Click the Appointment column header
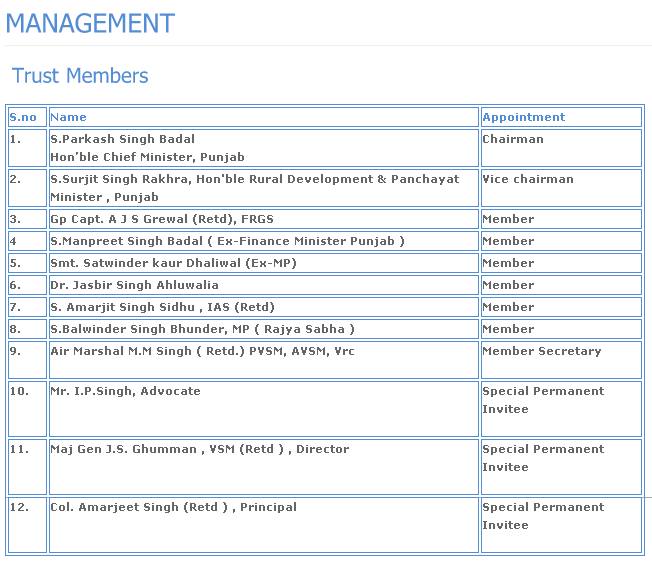The width and height of the screenshot is (652, 563). [523, 117]
